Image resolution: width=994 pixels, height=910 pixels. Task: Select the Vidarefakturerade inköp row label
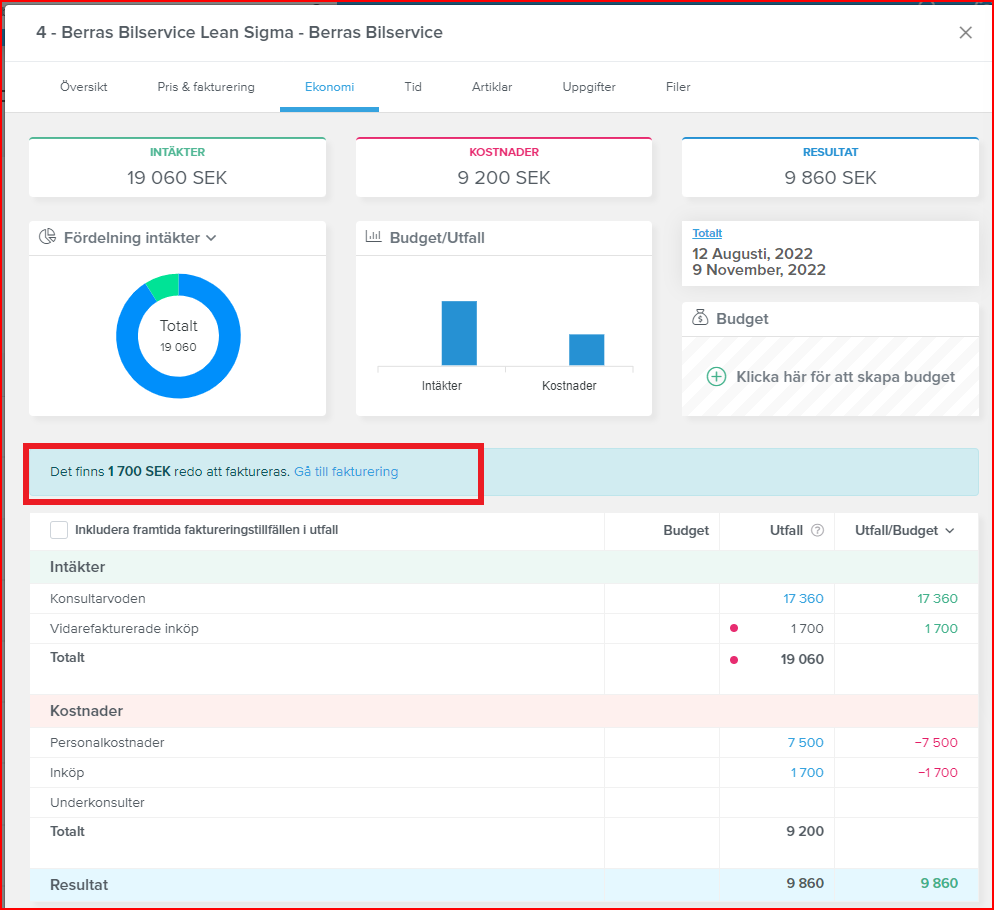click(x=124, y=628)
